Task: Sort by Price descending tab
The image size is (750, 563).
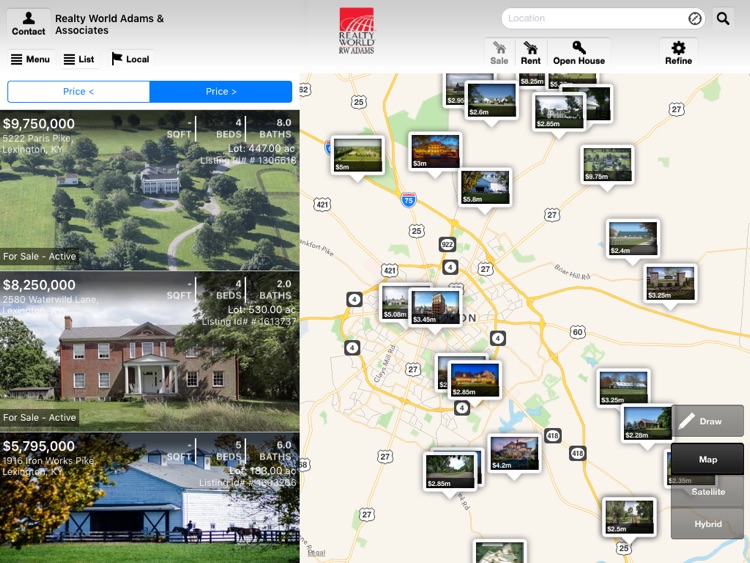Action: click(x=221, y=91)
